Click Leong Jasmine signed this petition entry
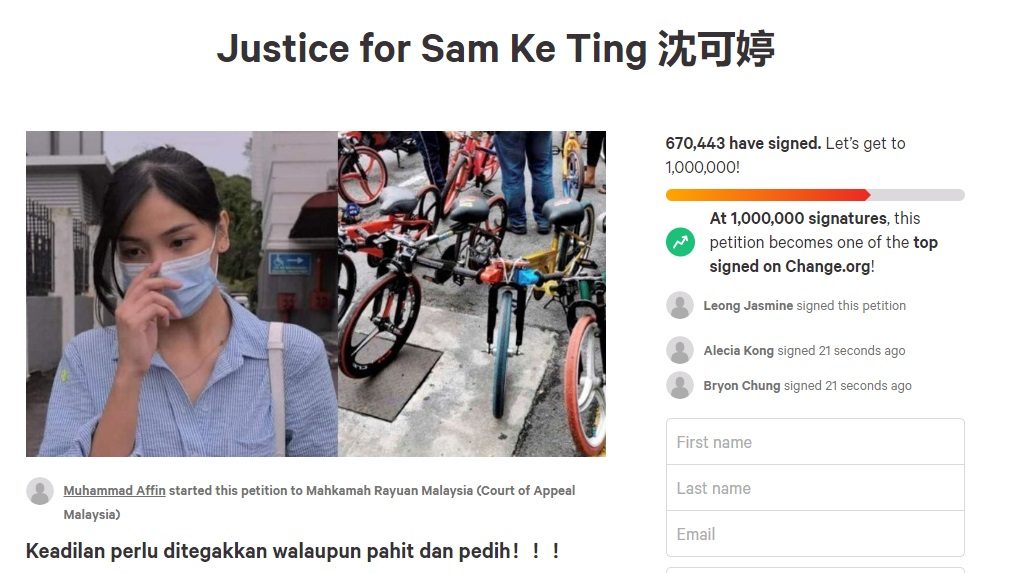Image resolution: width=1019 pixels, height=573 pixels. pos(805,305)
